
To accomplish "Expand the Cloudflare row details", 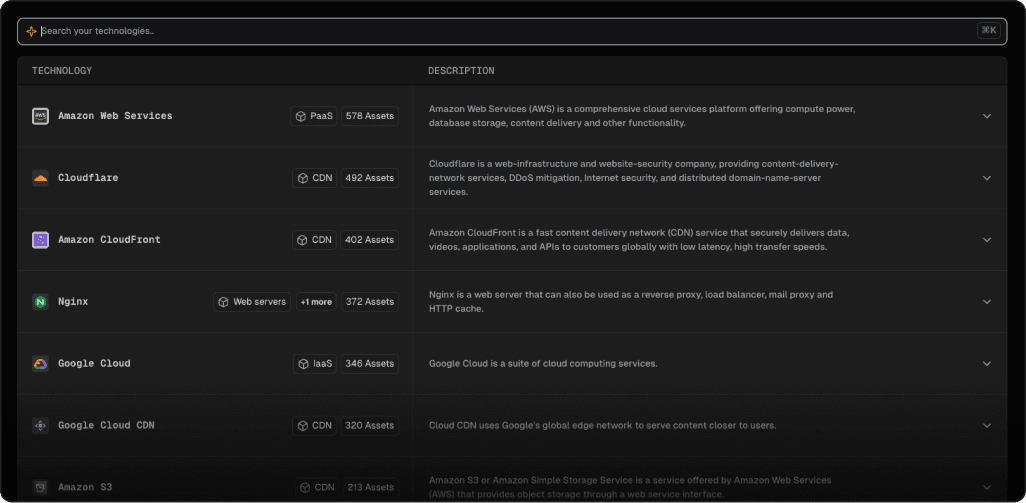I will click(986, 178).
